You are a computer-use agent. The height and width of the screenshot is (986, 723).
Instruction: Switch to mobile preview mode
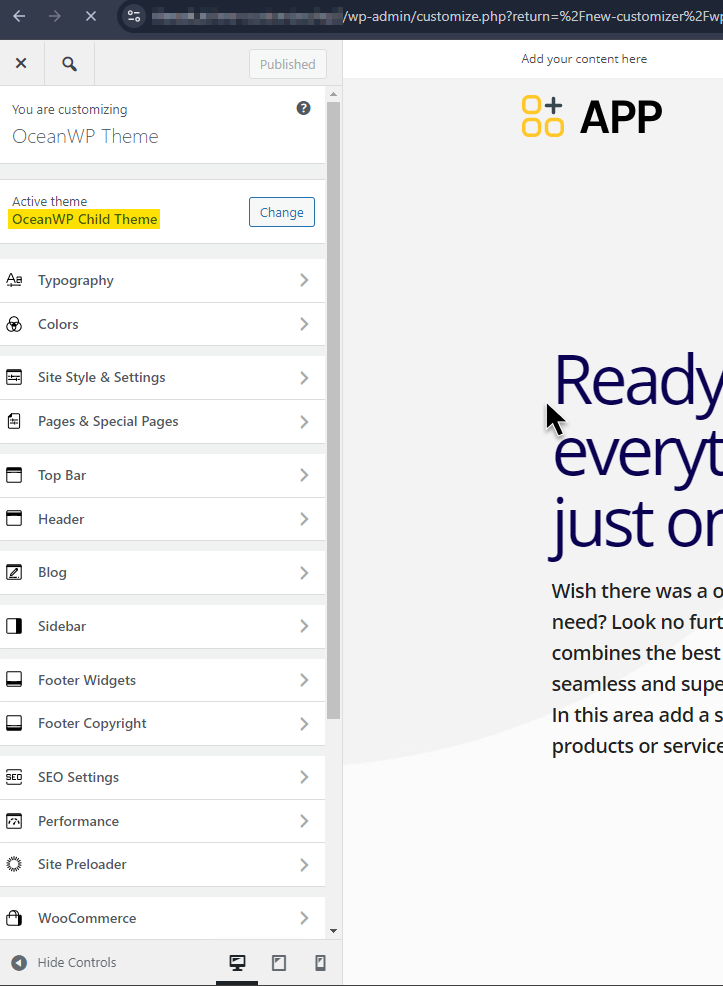coord(320,963)
